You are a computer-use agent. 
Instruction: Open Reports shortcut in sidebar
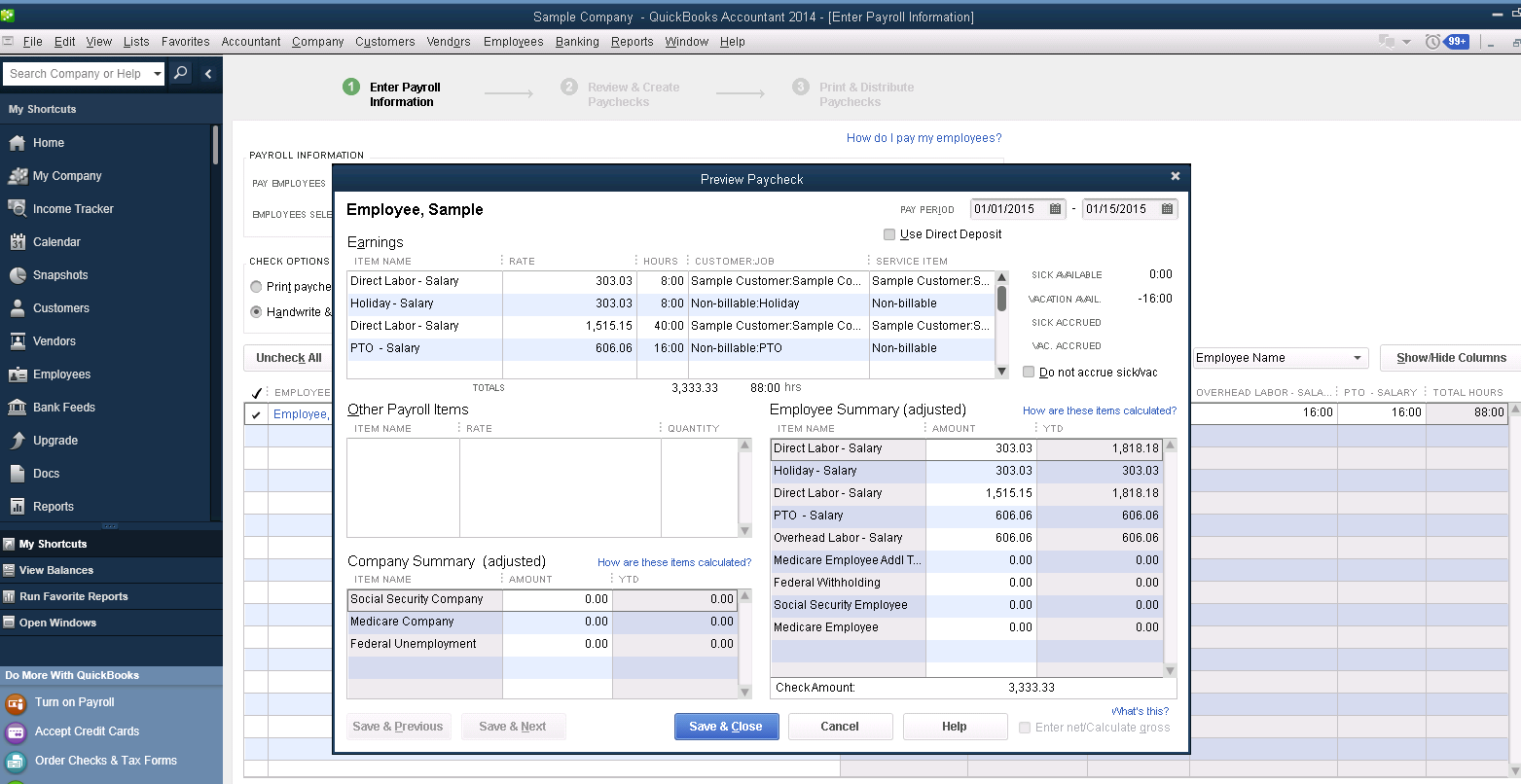tap(53, 507)
